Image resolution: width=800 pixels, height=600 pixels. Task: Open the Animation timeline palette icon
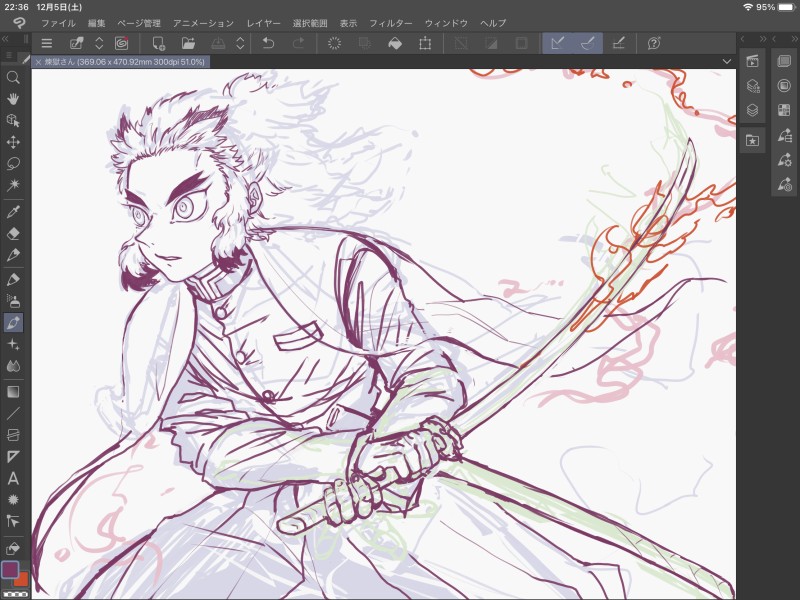[x=752, y=61]
